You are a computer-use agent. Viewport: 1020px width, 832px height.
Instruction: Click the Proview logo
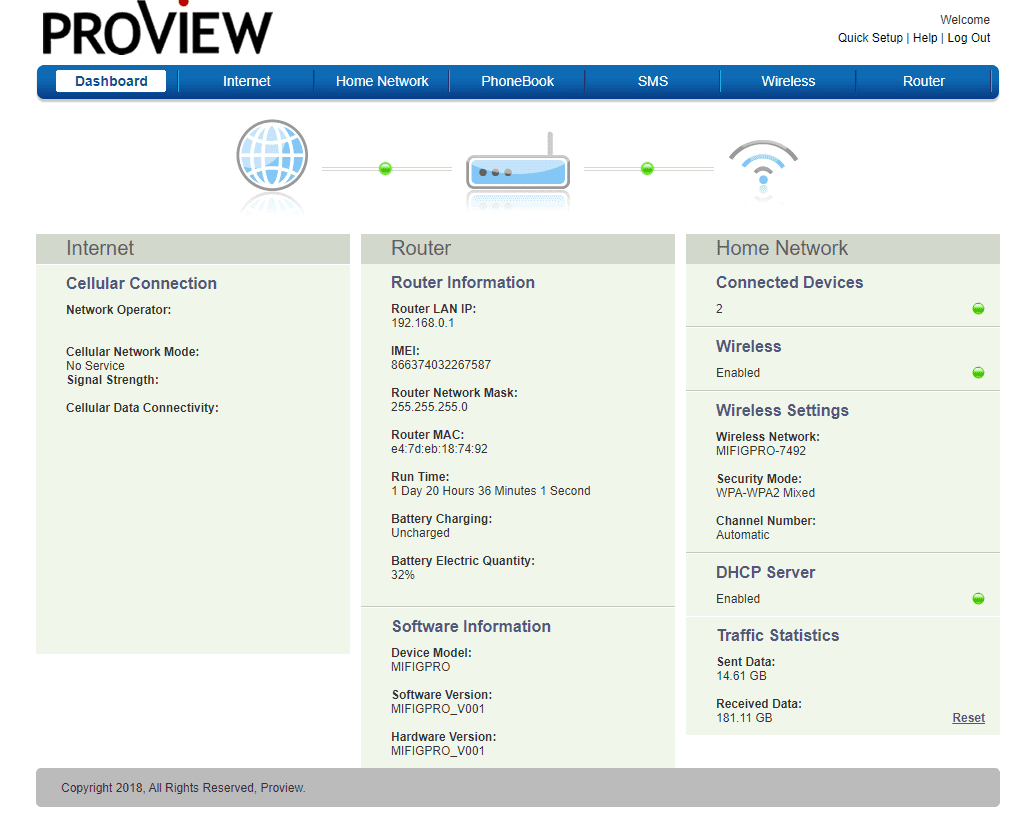click(157, 28)
